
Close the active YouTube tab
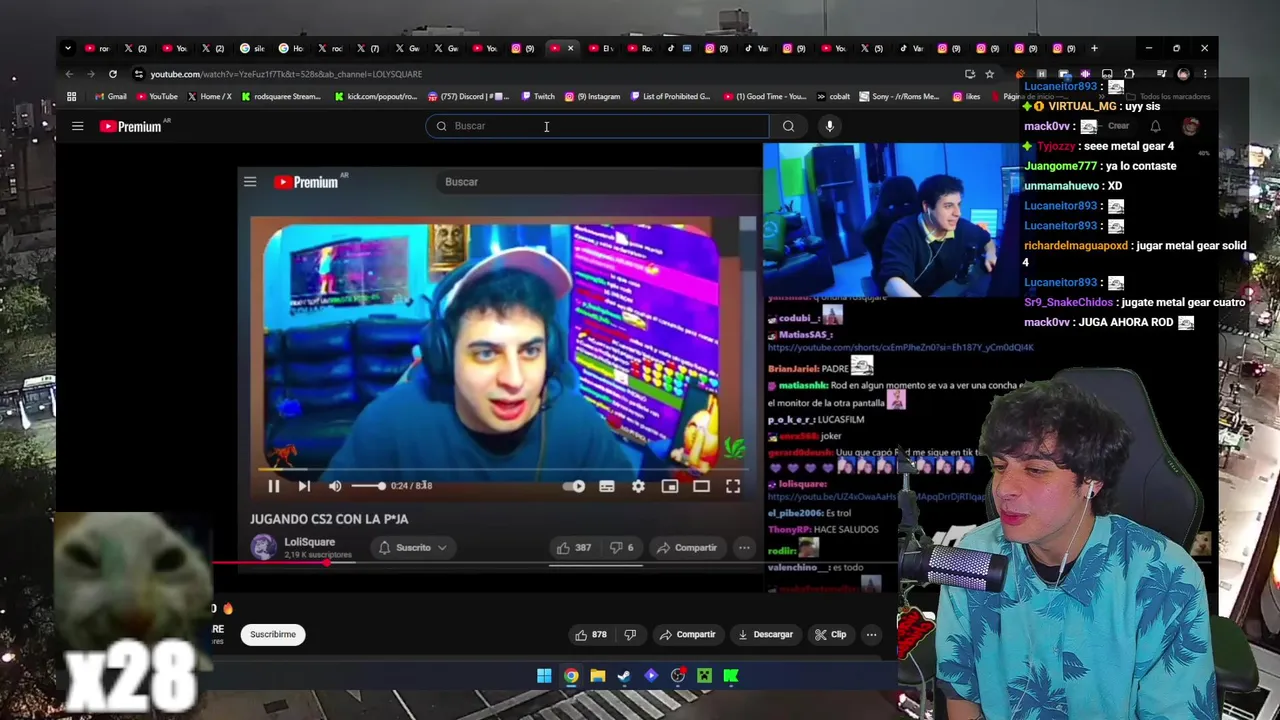(x=571, y=48)
